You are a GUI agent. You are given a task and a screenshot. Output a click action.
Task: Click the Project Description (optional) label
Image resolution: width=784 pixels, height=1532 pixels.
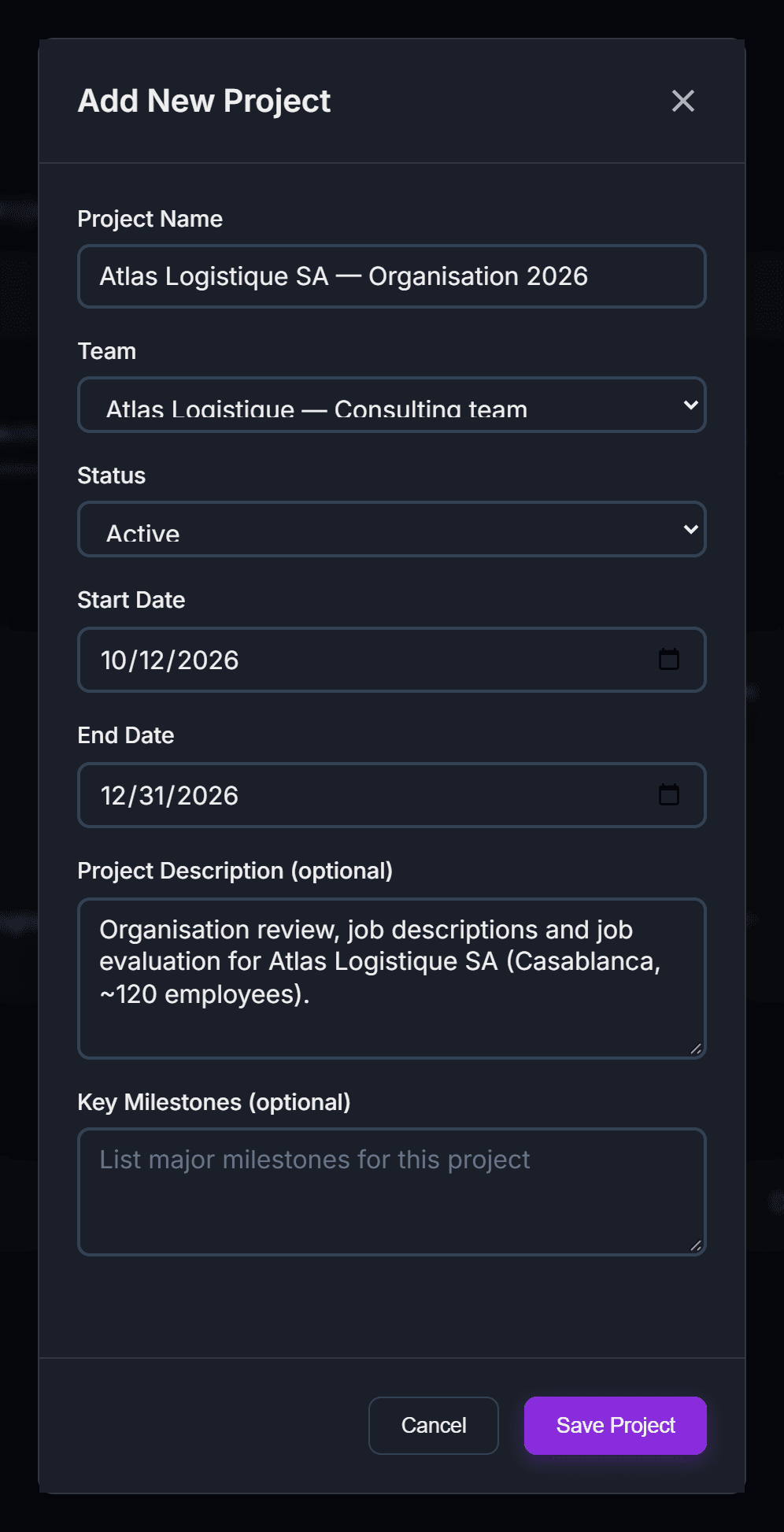[235, 871]
